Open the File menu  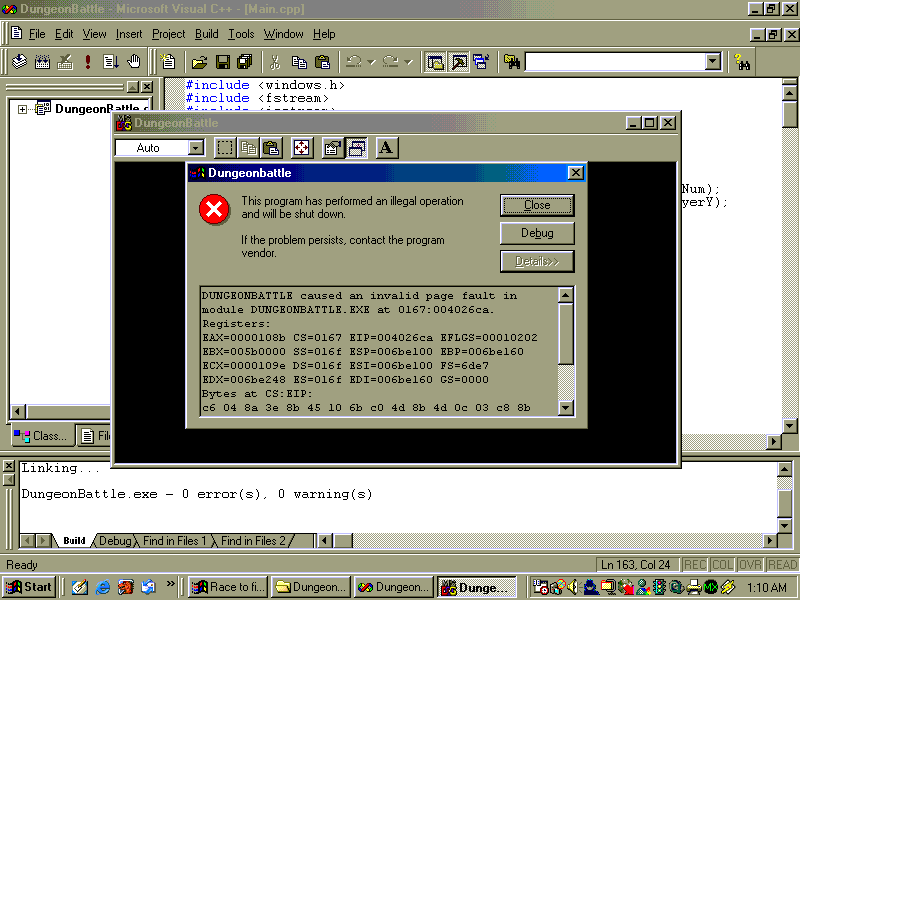click(x=37, y=34)
